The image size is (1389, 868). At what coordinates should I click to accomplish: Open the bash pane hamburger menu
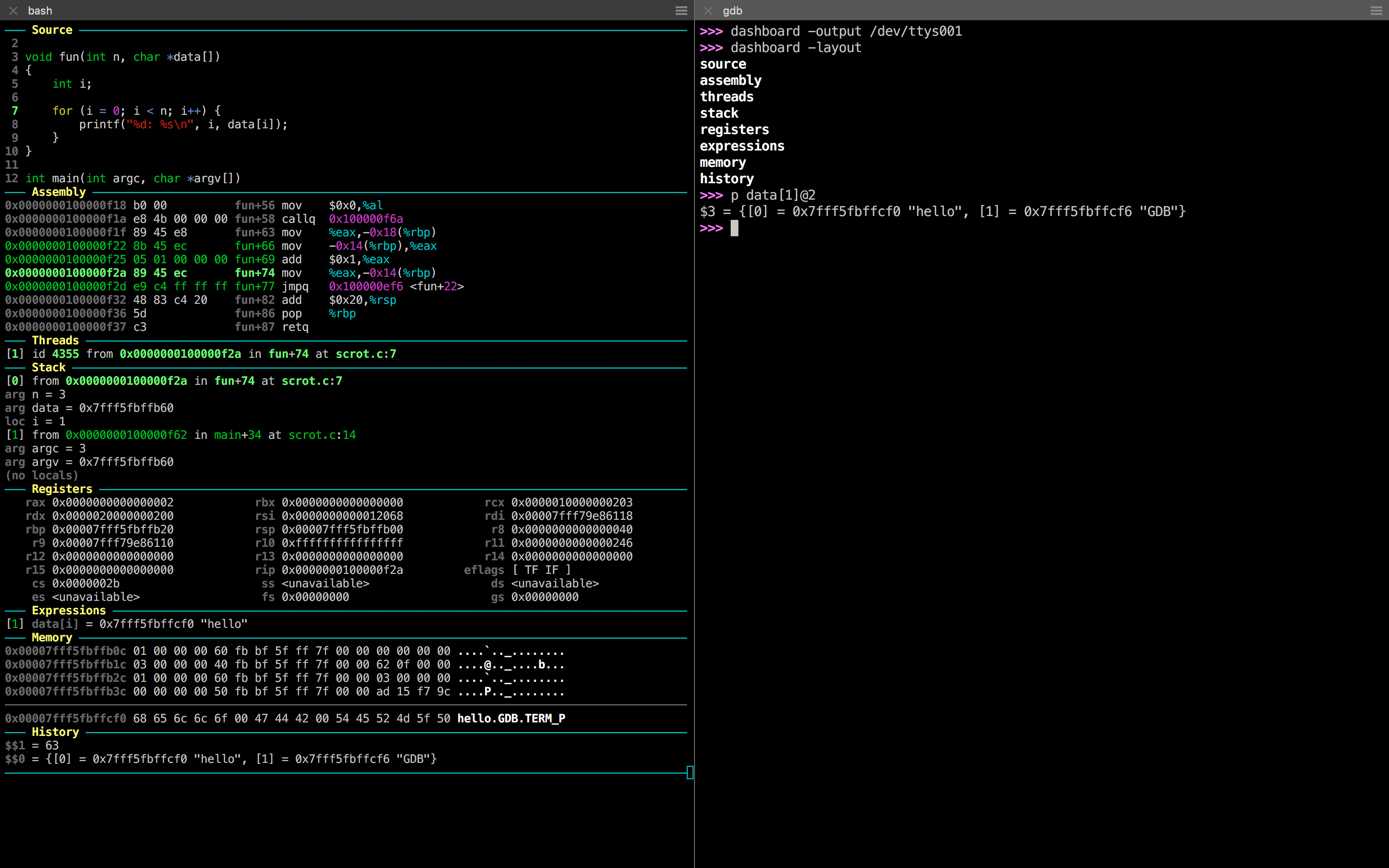681,10
